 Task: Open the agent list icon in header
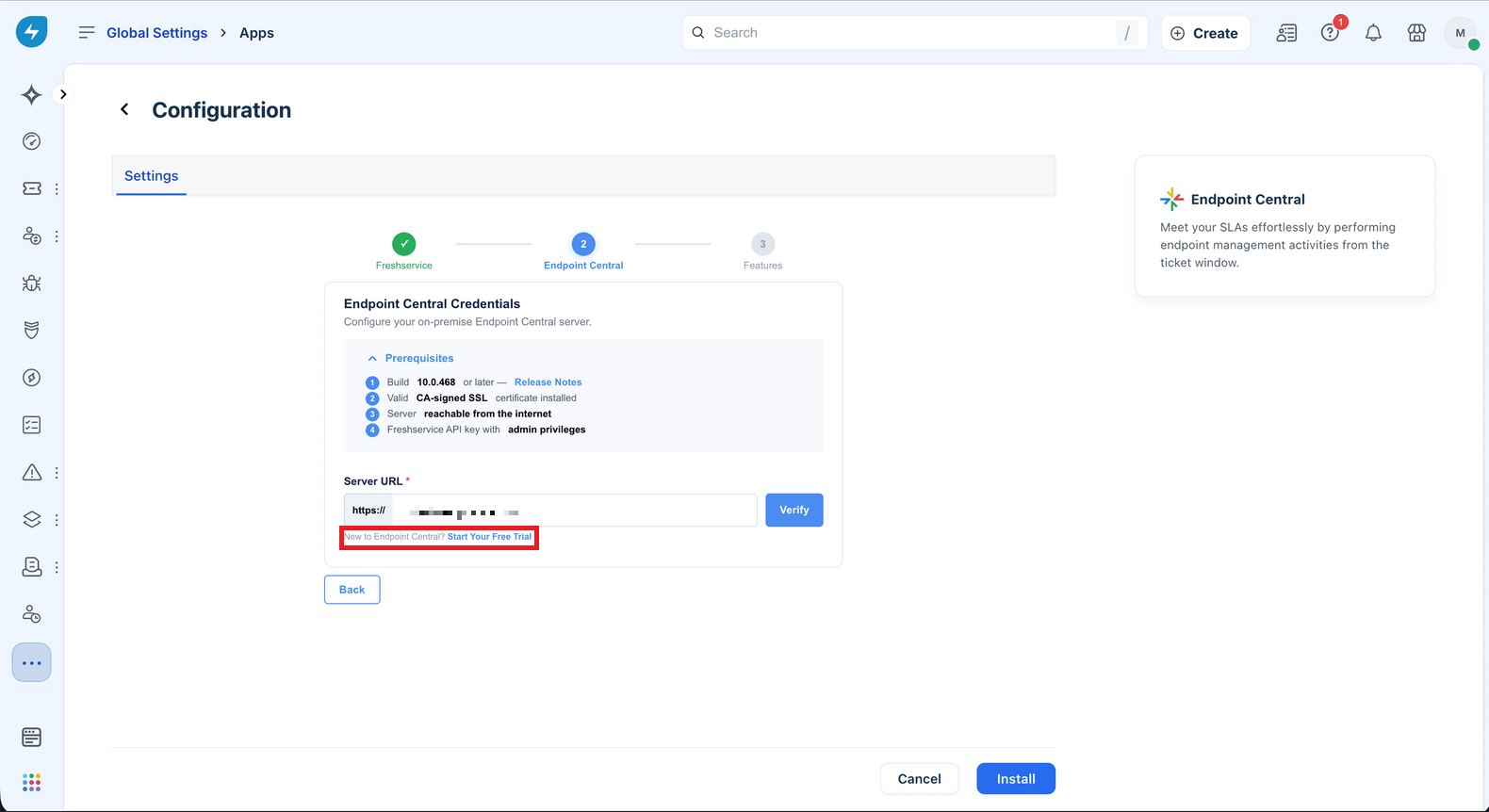coord(1286,33)
